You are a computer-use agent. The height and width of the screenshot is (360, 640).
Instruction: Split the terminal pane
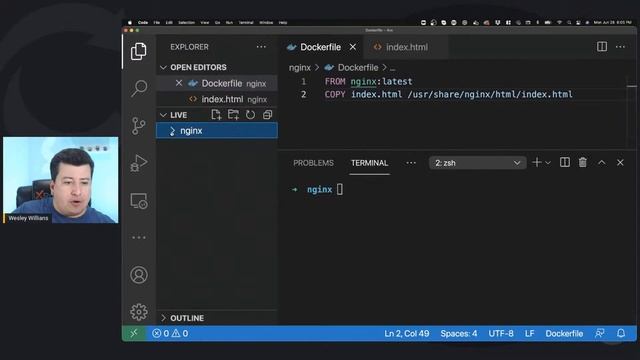coord(565,162)
